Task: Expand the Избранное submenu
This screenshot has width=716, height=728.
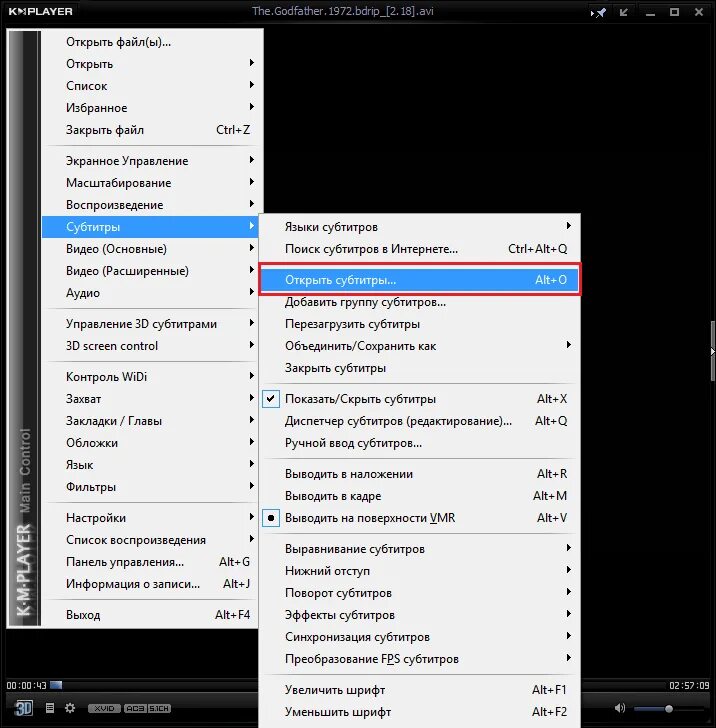Action: (x=150, y=108)
